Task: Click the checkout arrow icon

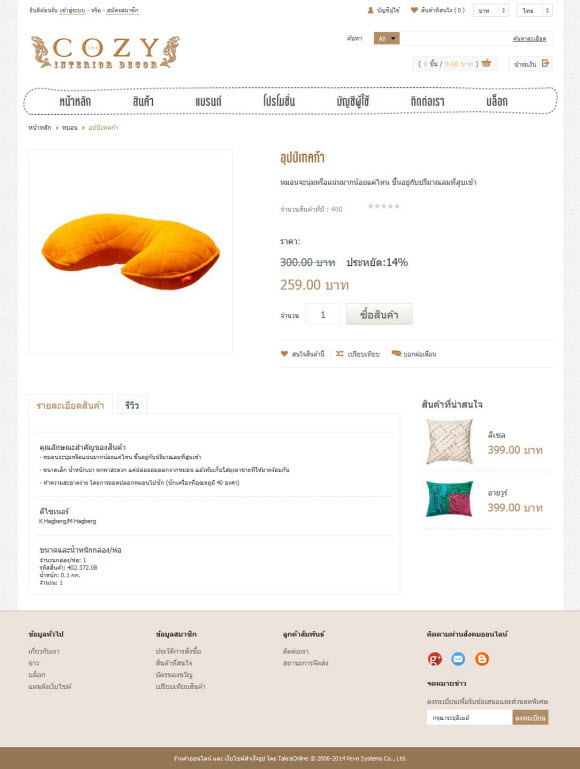Action: (545, 63)
